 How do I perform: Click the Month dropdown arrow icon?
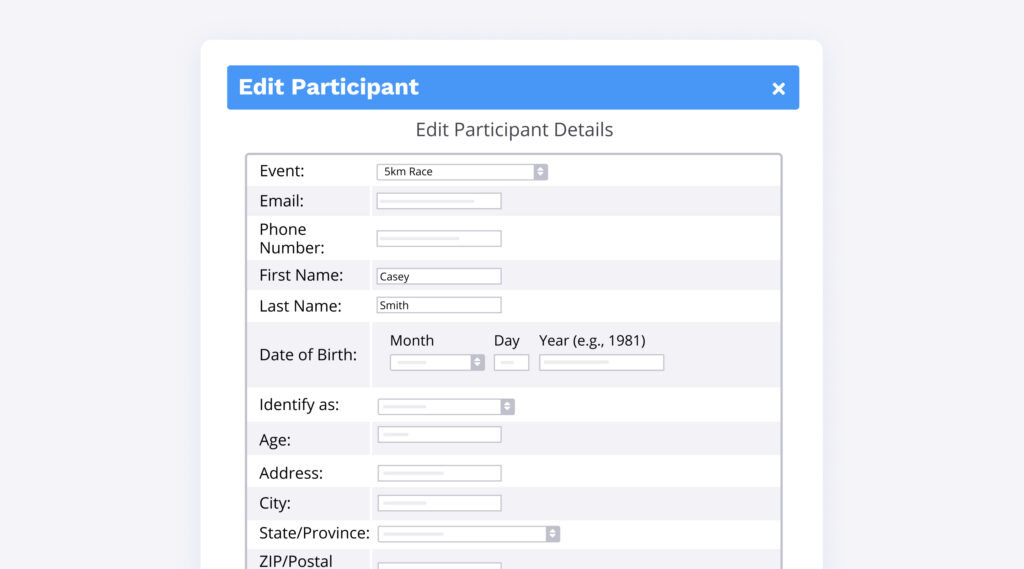coord(477,362)
